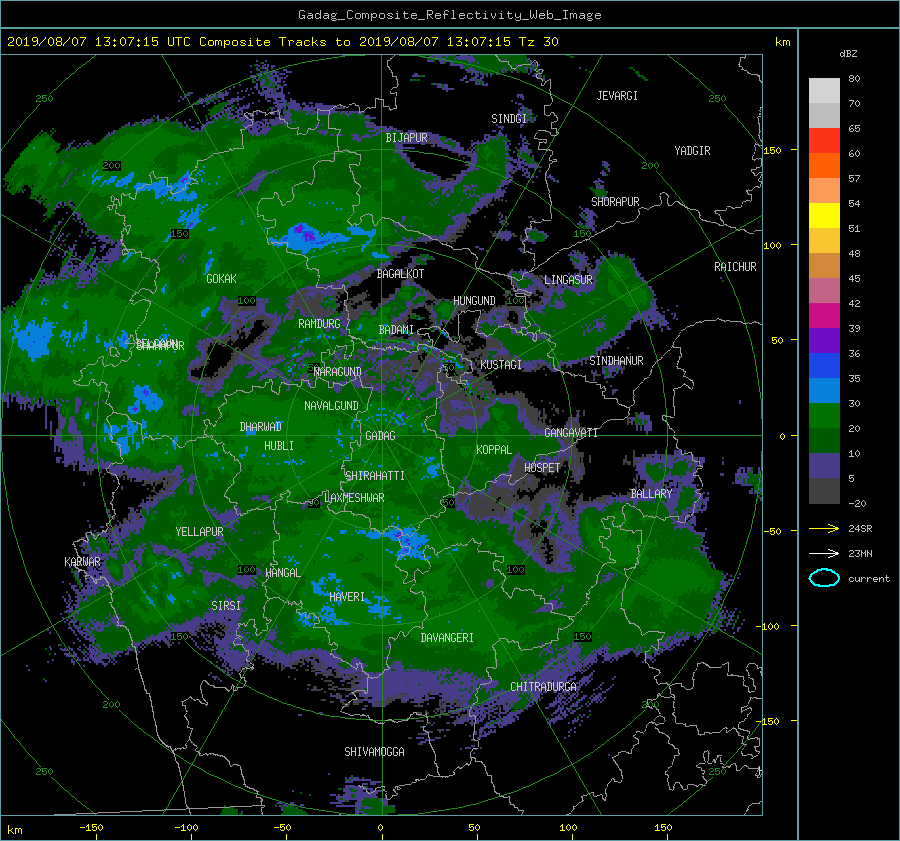
Task: Click the 0 tick on bottom km axis
Action: point(380,828)
